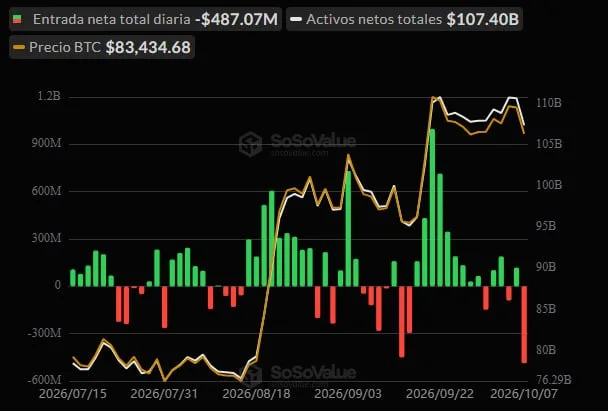This screenshot has width=608, height=411.
Task: Click the 0 baseline axis label
Action: [58, 285]
